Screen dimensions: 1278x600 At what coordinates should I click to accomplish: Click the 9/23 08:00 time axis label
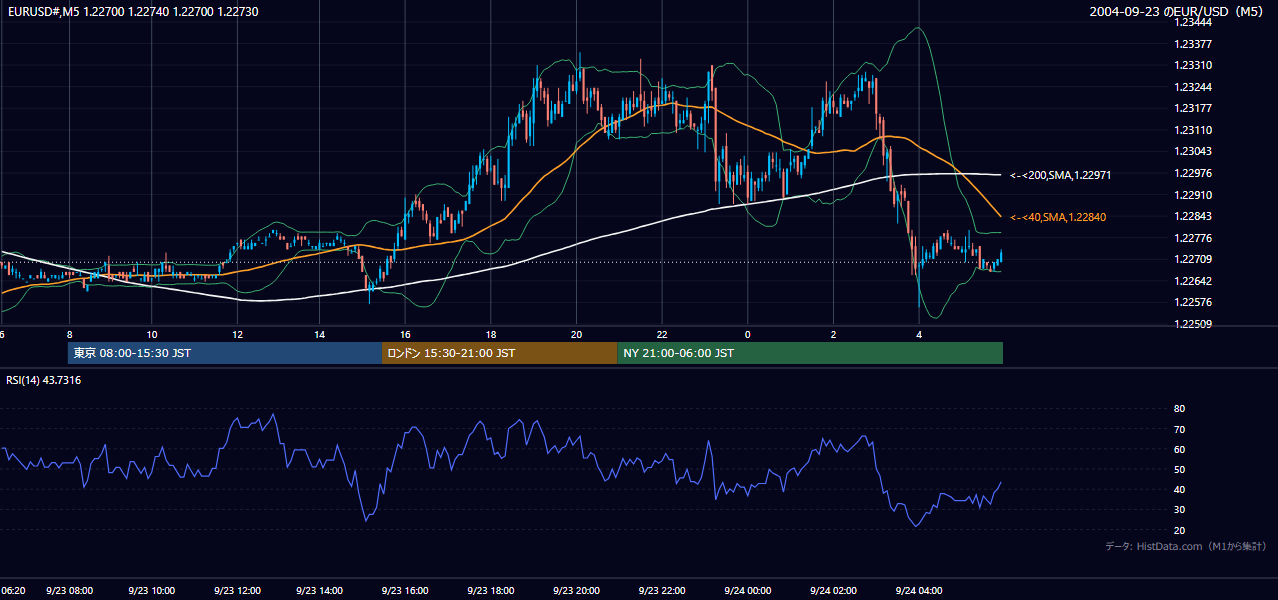coord(69,591)
